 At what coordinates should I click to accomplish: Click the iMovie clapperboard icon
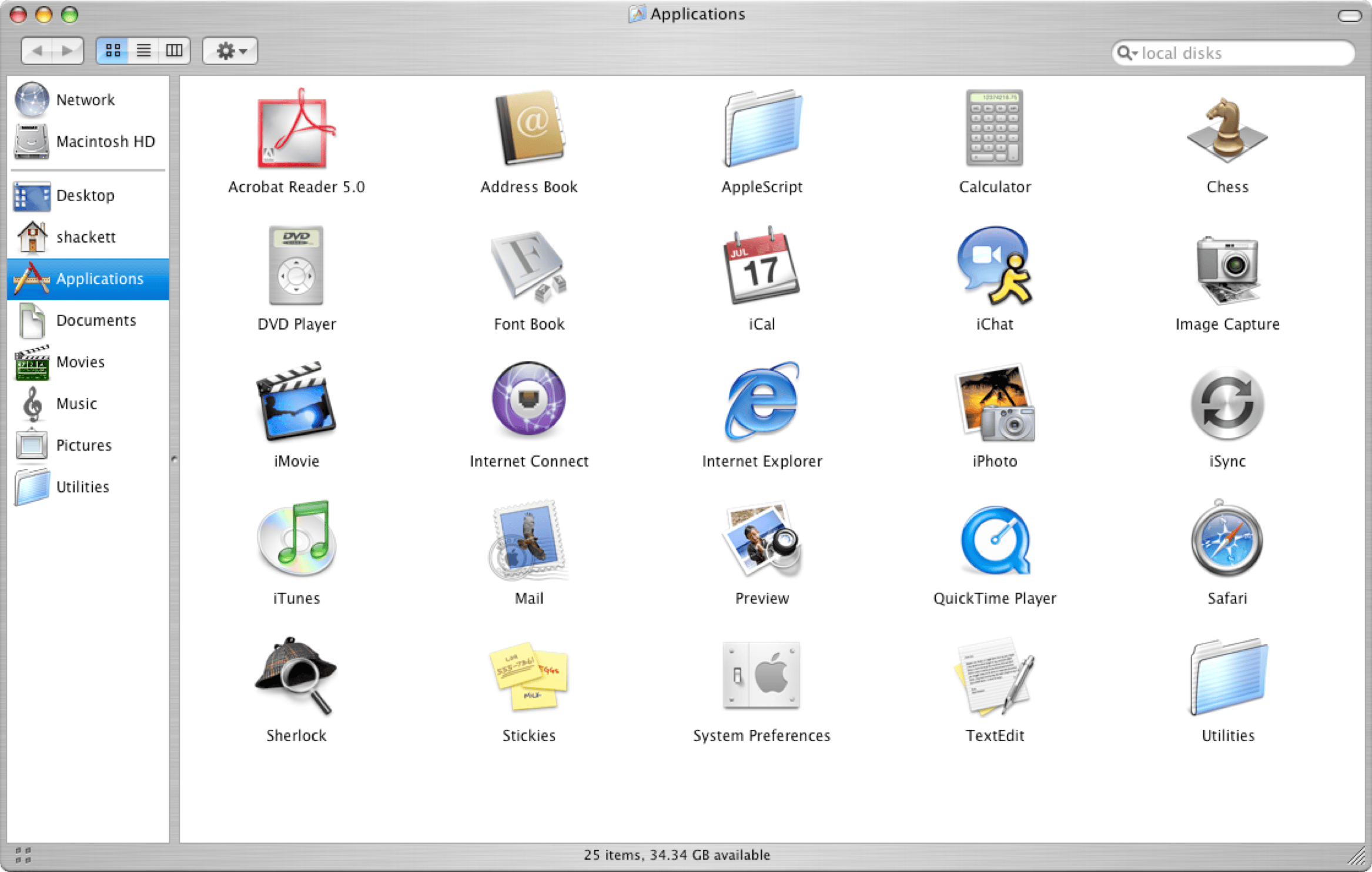point(296,402)
